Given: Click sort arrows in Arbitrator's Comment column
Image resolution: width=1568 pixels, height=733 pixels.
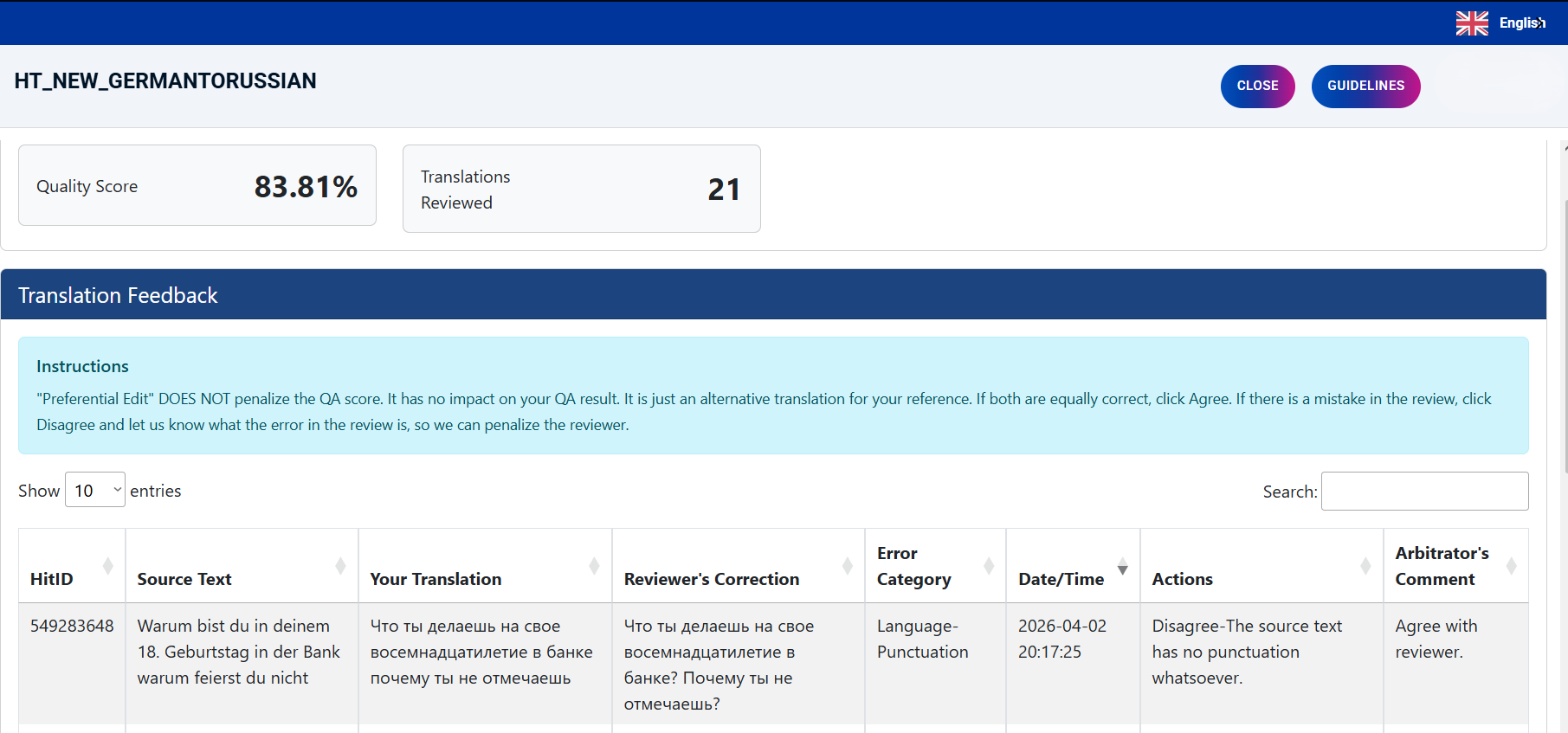Looking at the screenshot, I should point(1511,566).
